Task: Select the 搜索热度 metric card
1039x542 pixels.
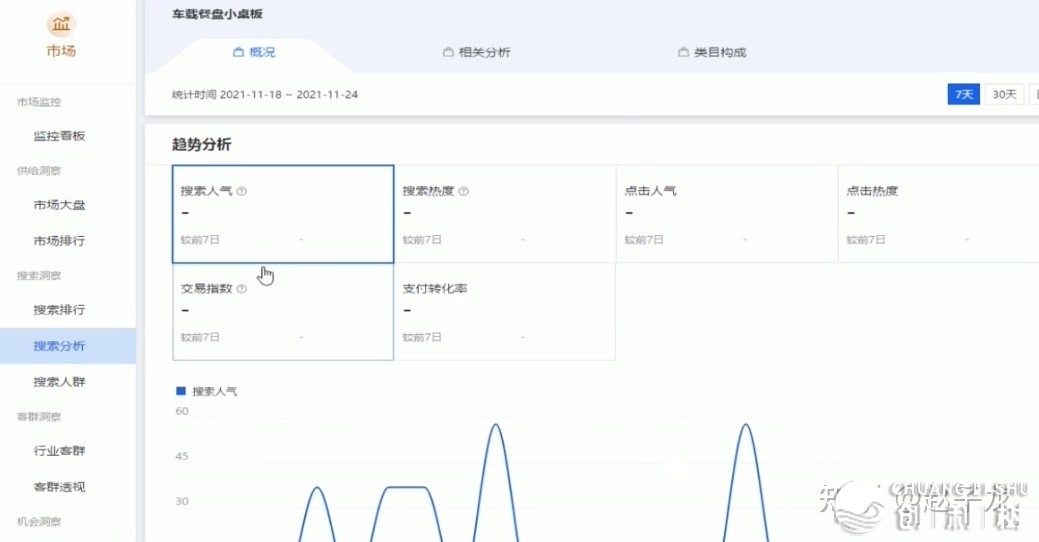Action: [505, 214]
